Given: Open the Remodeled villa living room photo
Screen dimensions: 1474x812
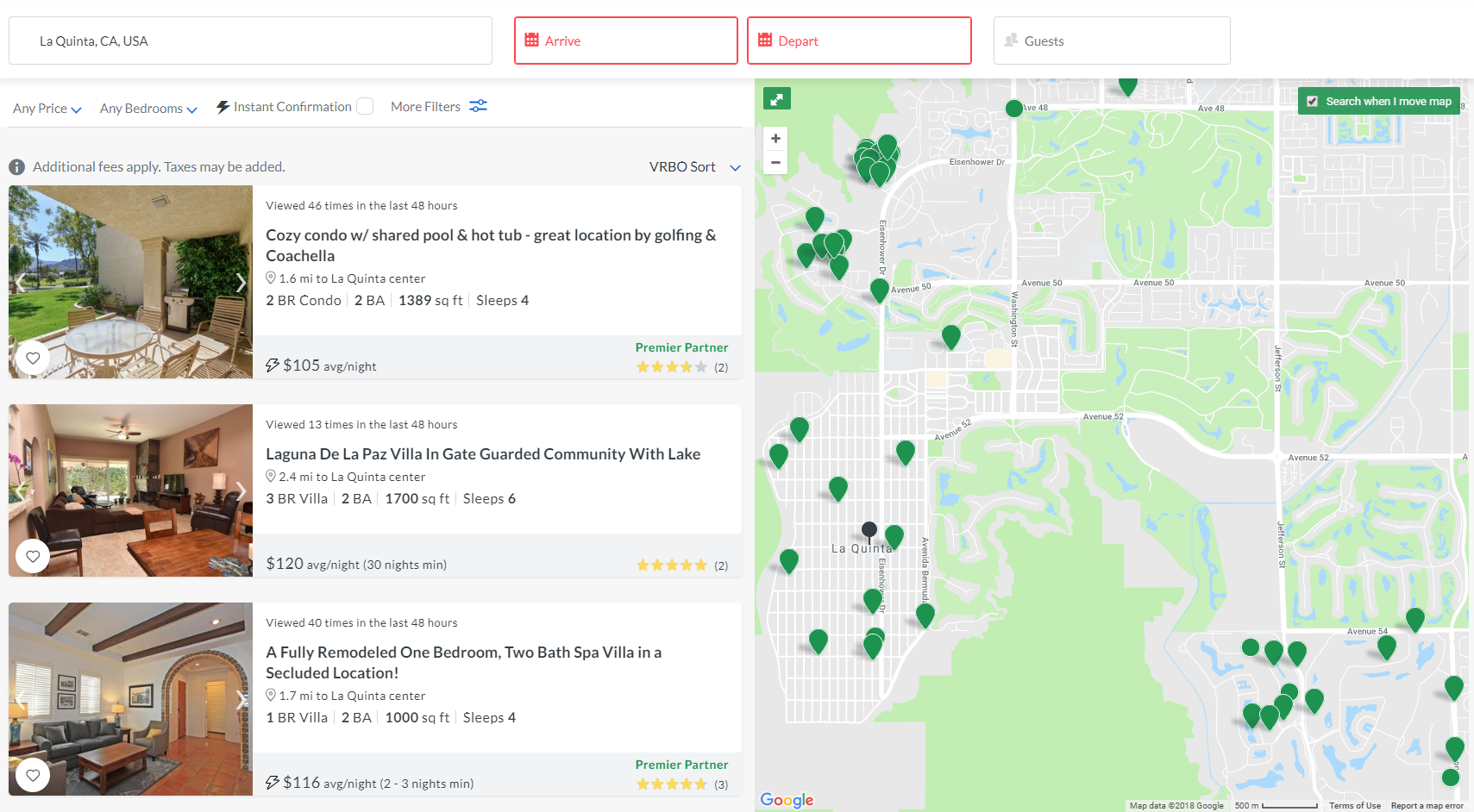Looking at the screenshot, I should point(130,699).
